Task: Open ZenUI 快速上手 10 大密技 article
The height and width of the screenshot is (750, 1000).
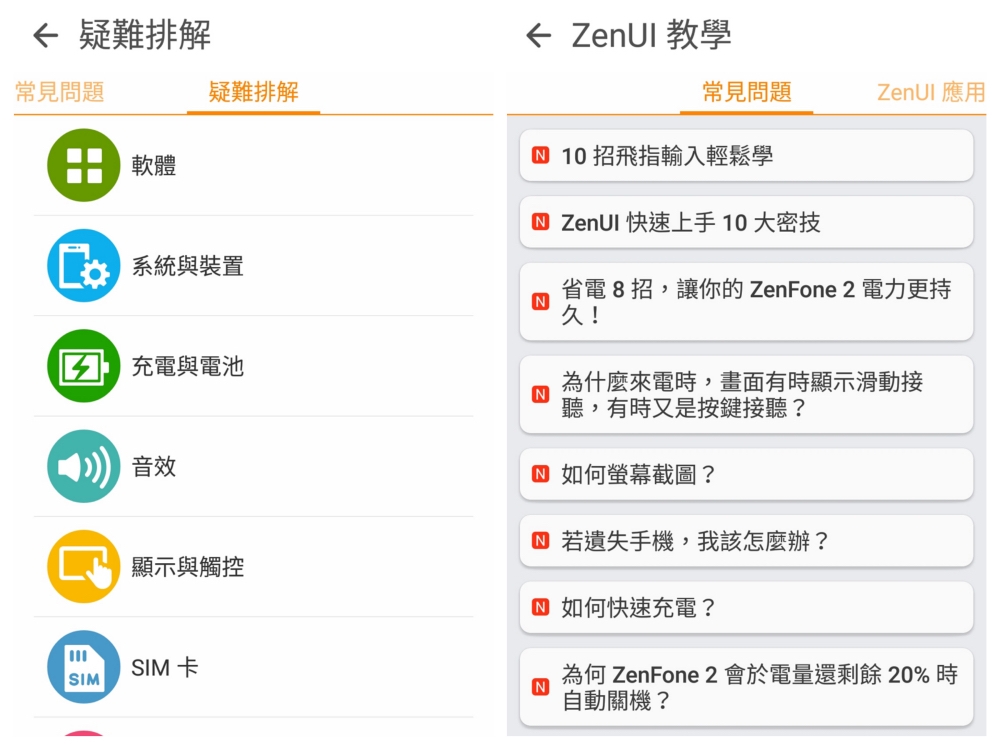Action: (x=746, y=222)
